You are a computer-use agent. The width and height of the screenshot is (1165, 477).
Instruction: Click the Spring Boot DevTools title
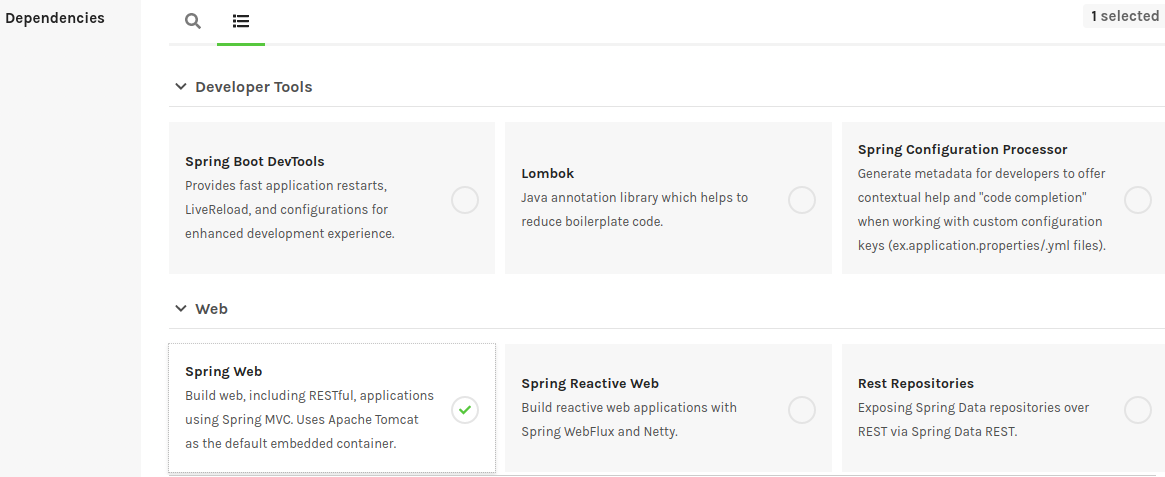(x=255, y=162)
